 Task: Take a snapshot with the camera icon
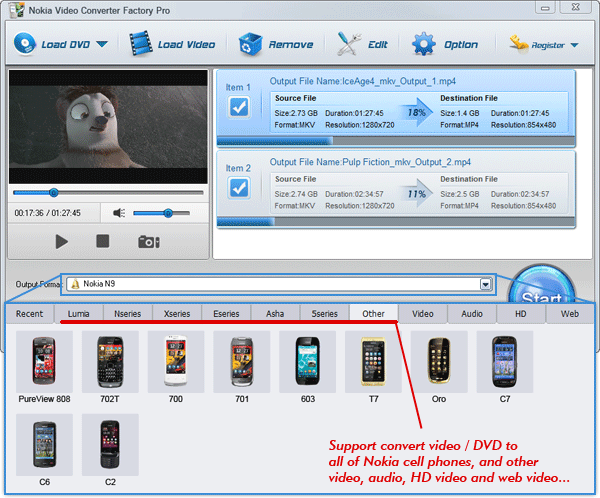[x=149, y=242]
